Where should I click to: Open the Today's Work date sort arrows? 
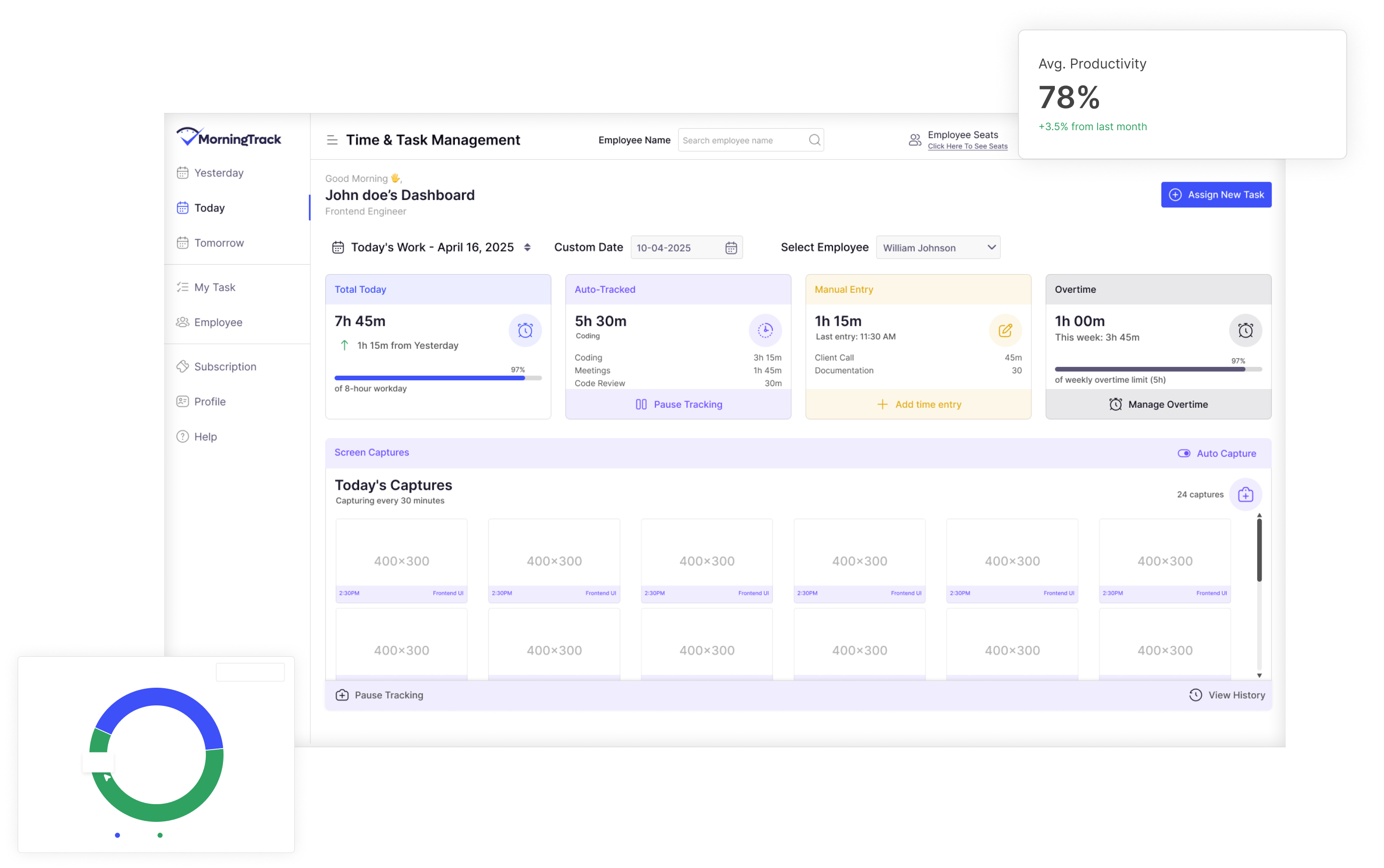click(x=527, y=248)
